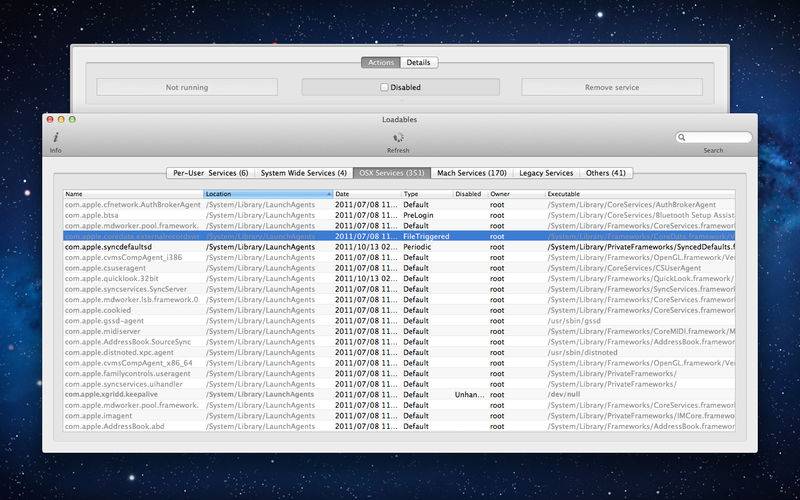
Task: Open the Per-User Services tab
Action: tap(210, 173)
